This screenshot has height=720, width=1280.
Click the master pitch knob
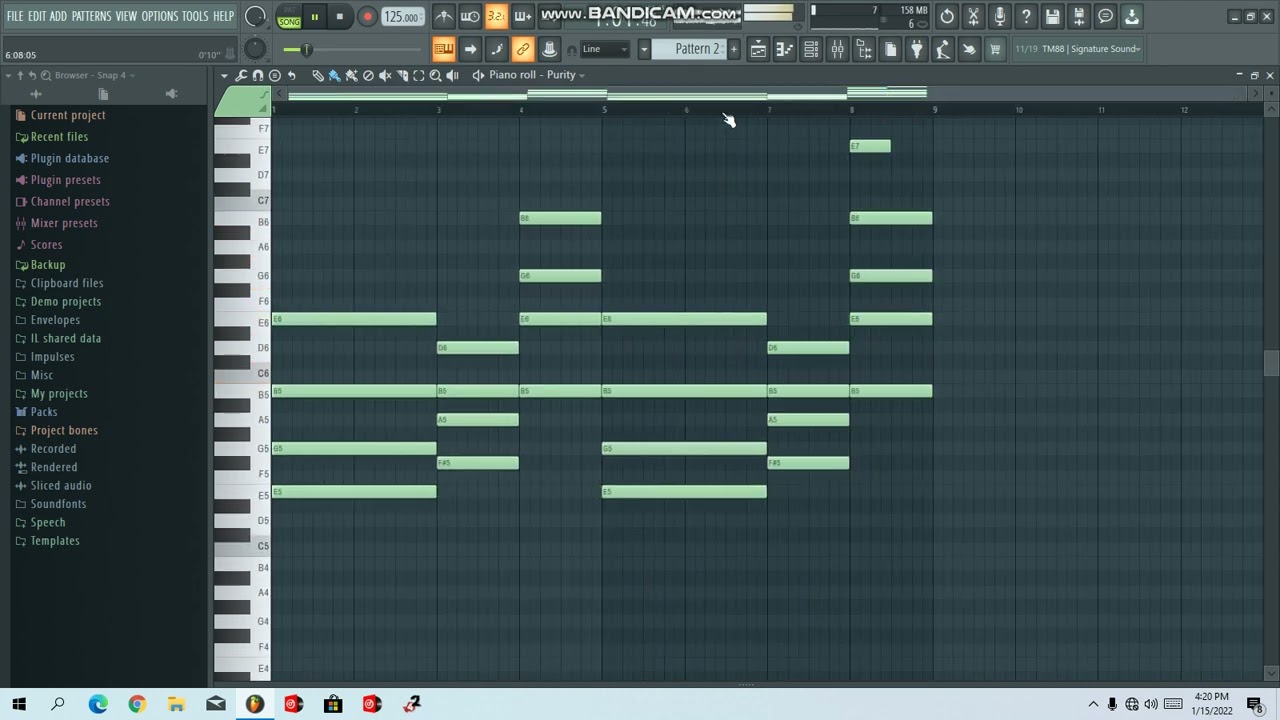255,48
